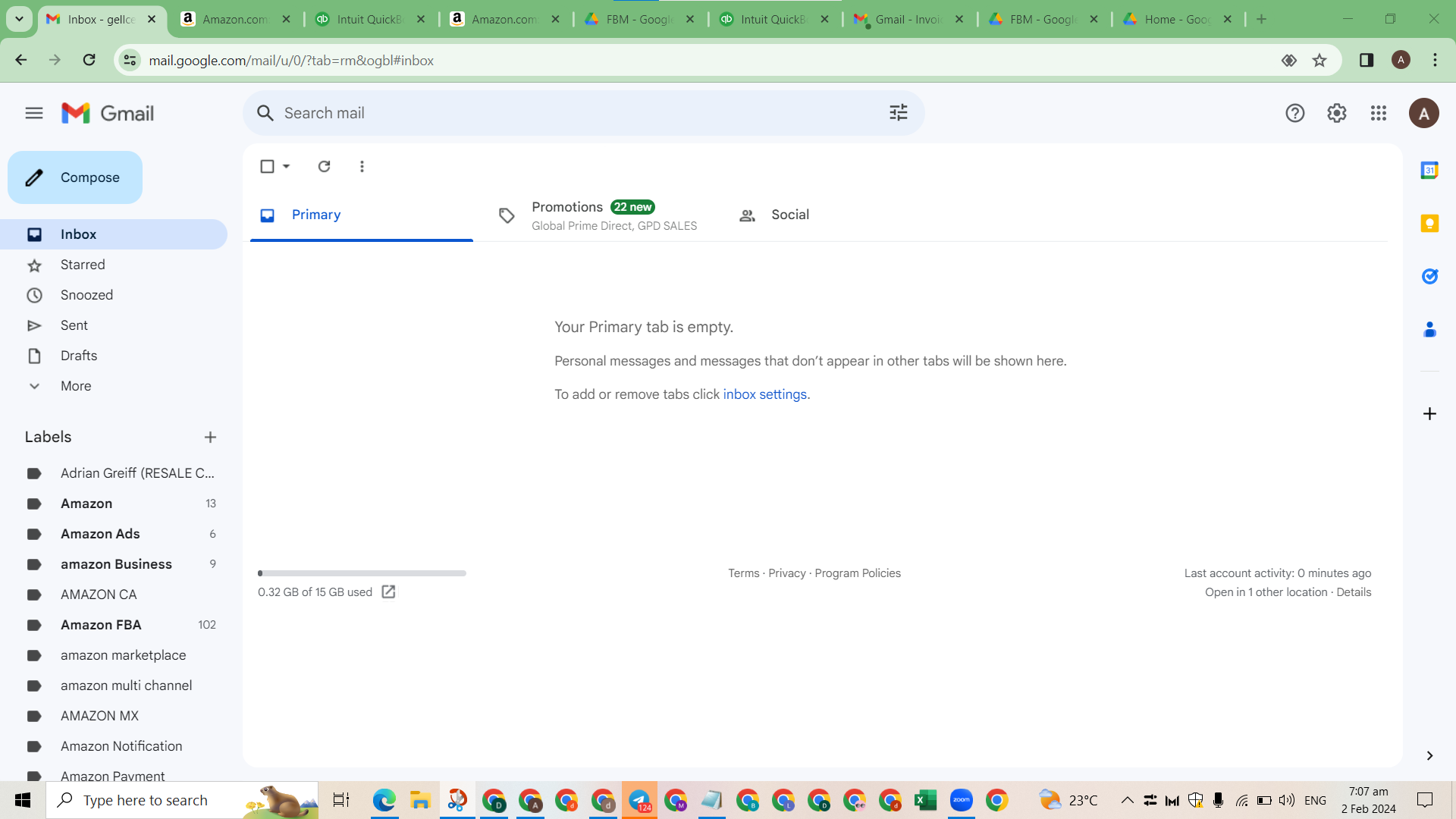Click the Search mail input field

(580, 113)
